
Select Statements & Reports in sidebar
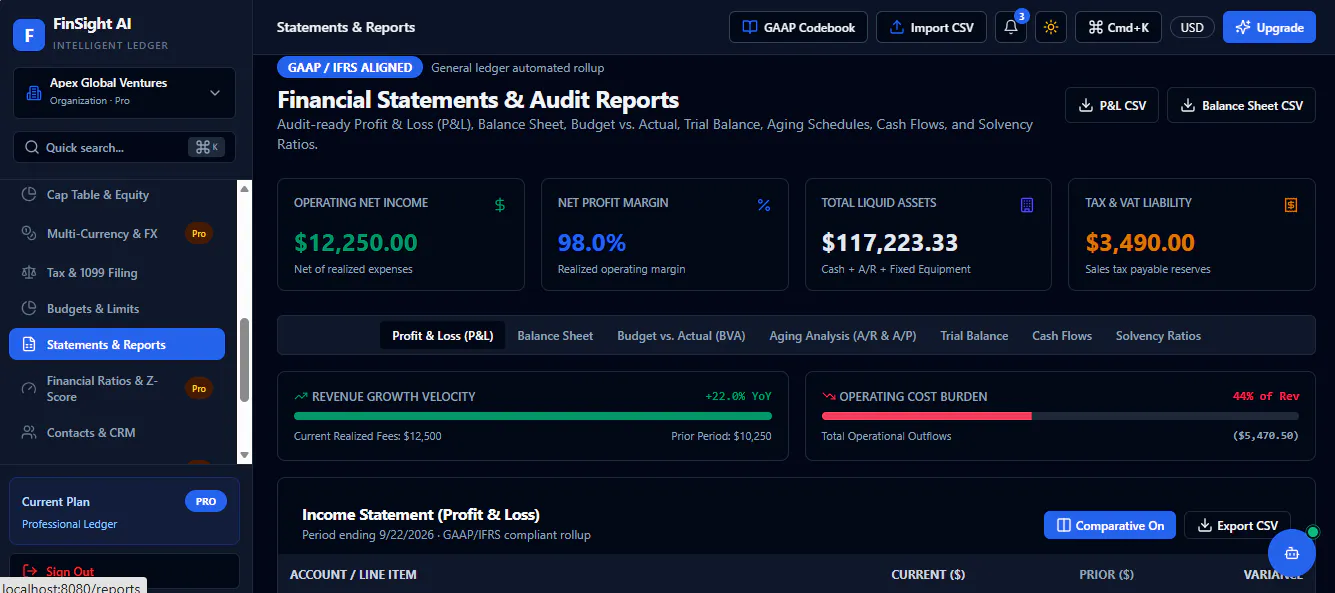click(117, 344)
